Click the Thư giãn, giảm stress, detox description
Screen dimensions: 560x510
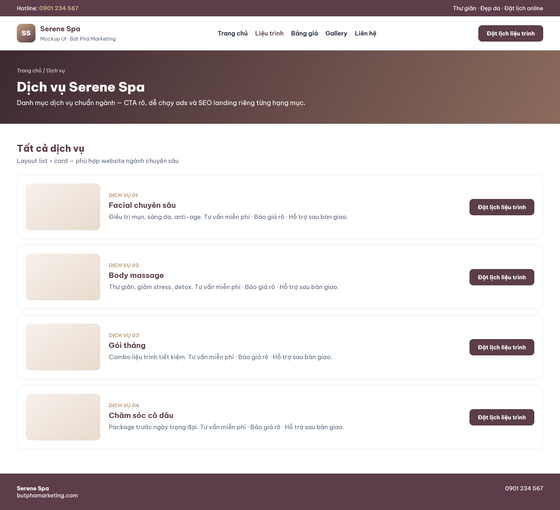coord(224,287)
